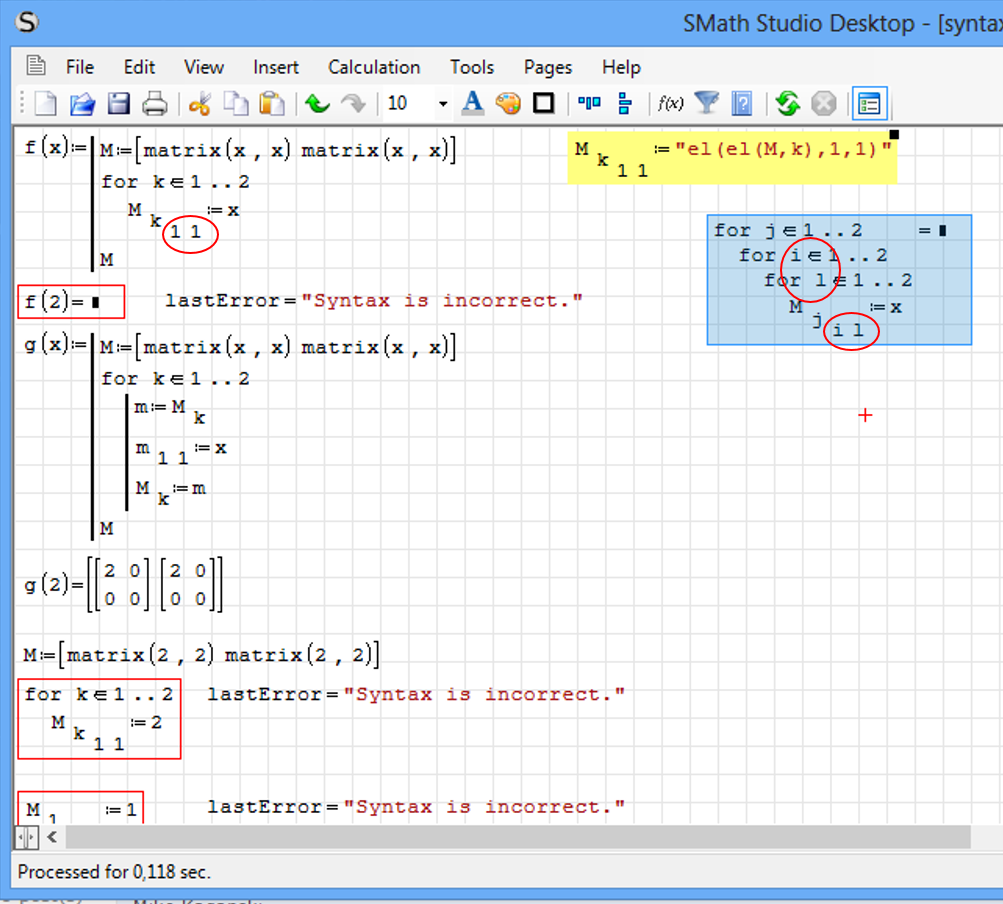Expand the File menu

pyautogui.click(x=79, y=67)
